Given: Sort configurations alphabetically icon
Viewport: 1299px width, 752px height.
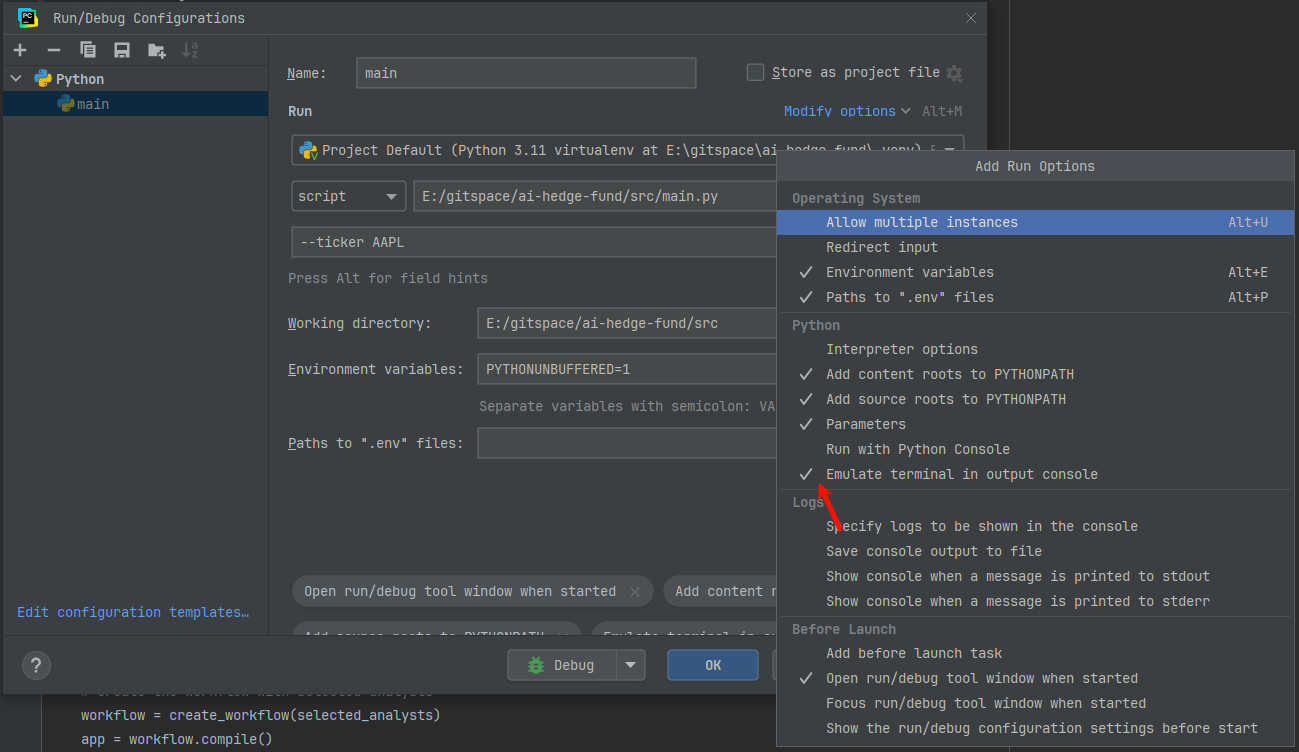Looking at the screenshot, I should point(190,50).
